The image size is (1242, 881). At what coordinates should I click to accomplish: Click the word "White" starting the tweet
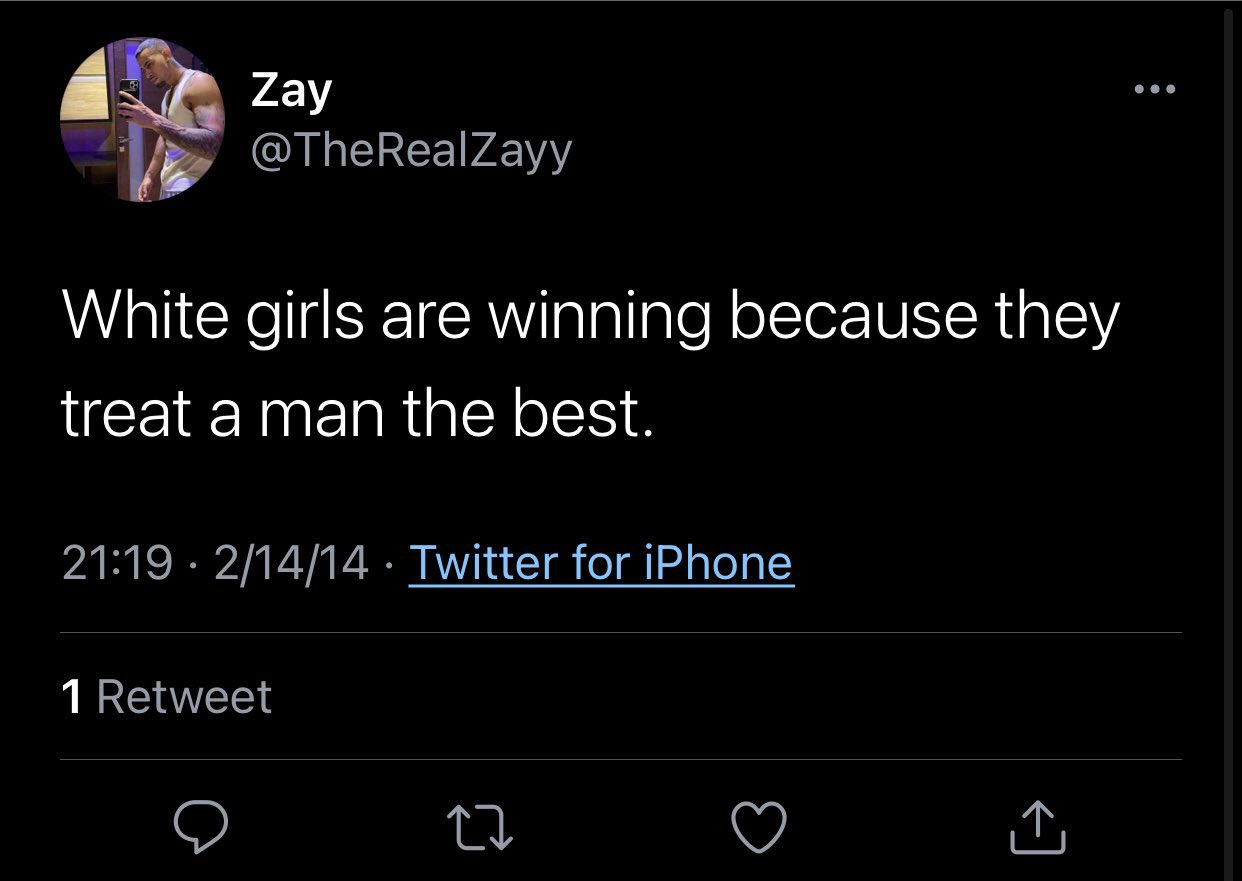pos(146,318)
